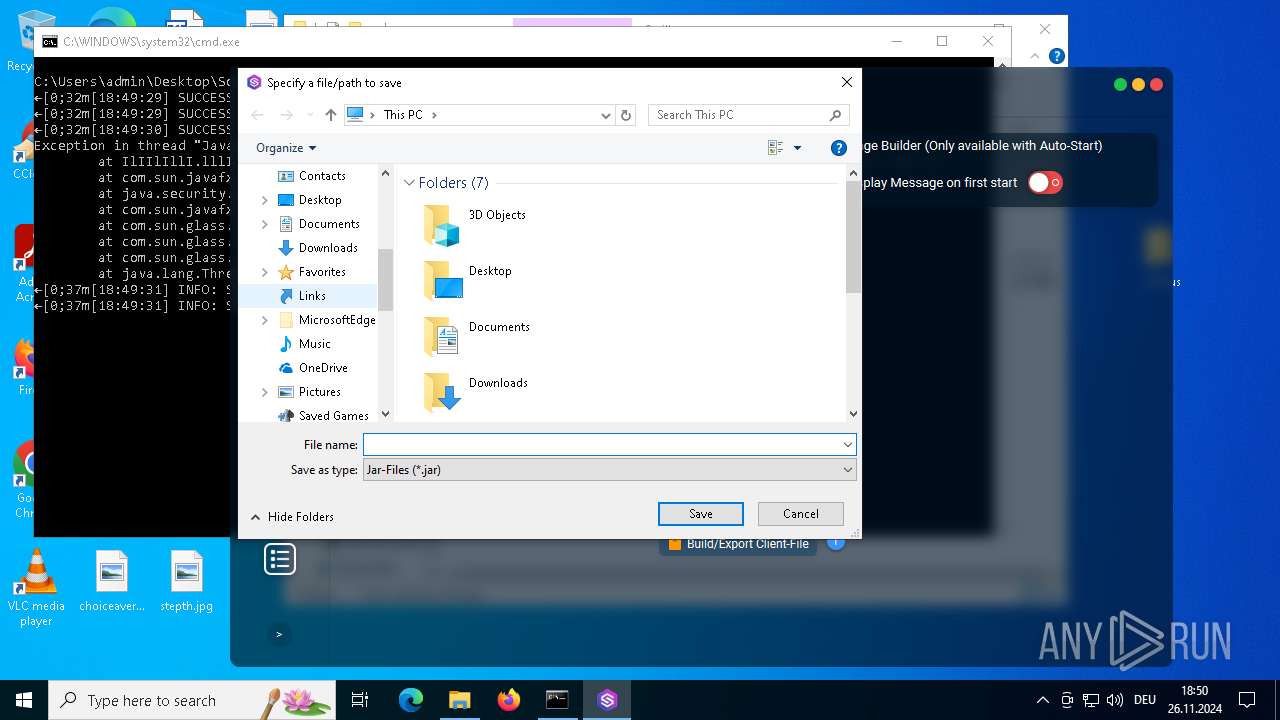Open File Explorer from the taskbar

459,700
